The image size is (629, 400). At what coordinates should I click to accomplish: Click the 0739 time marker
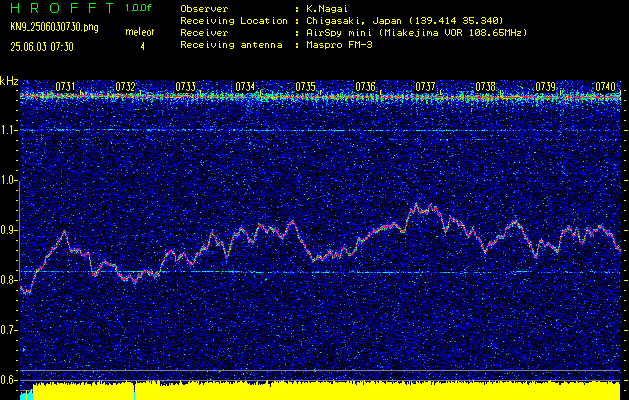(546, 86)
